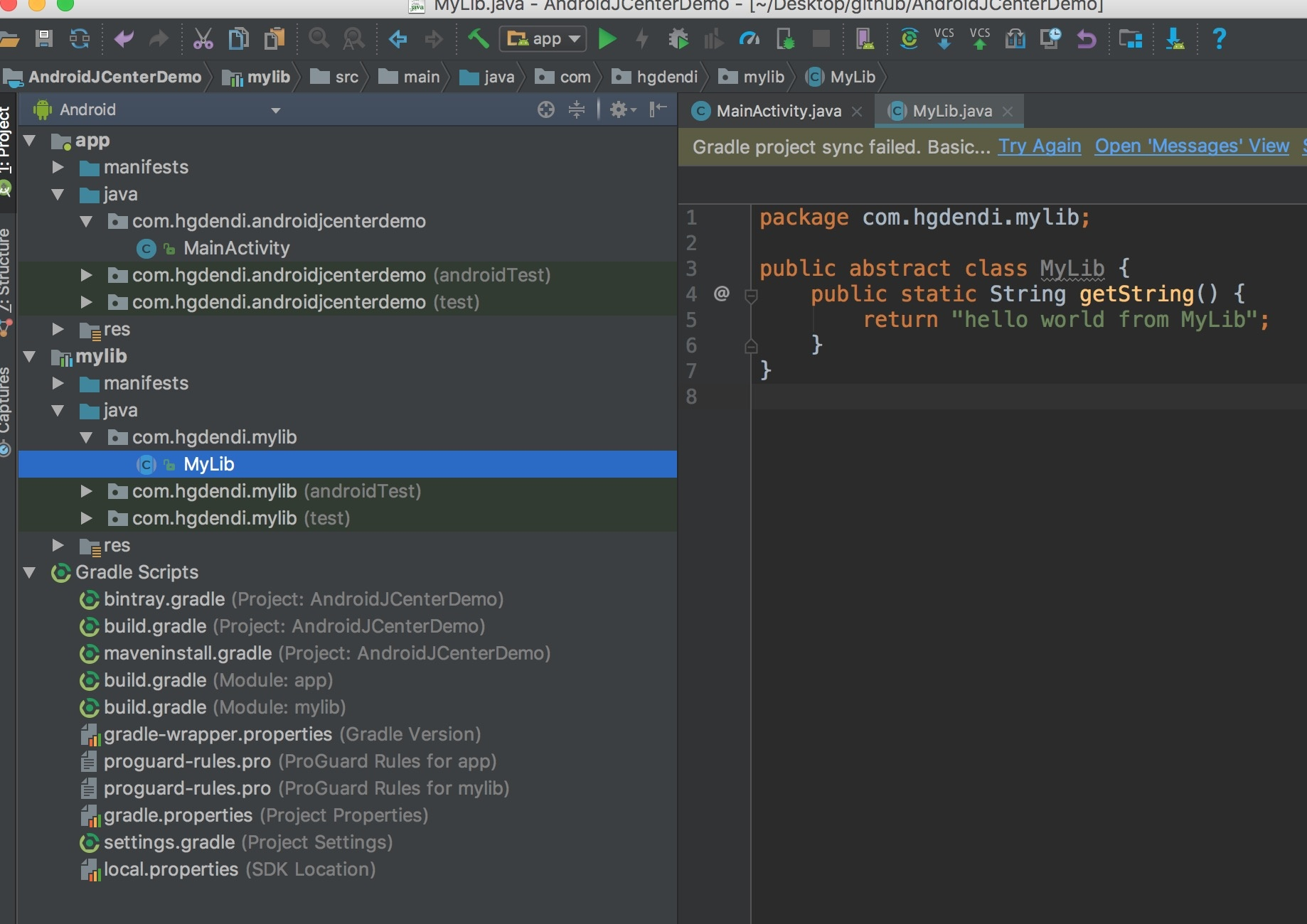
Task: Click Open 'Messages' View link
Action: (1191, 146)
